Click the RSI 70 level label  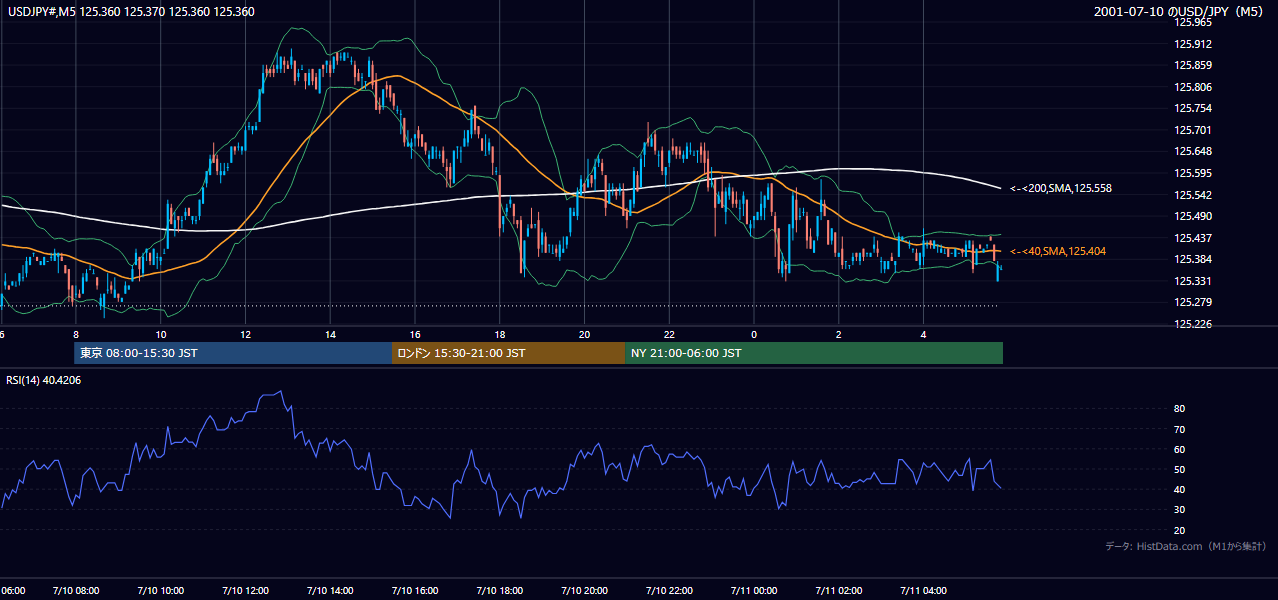[x=1180, y=429]
